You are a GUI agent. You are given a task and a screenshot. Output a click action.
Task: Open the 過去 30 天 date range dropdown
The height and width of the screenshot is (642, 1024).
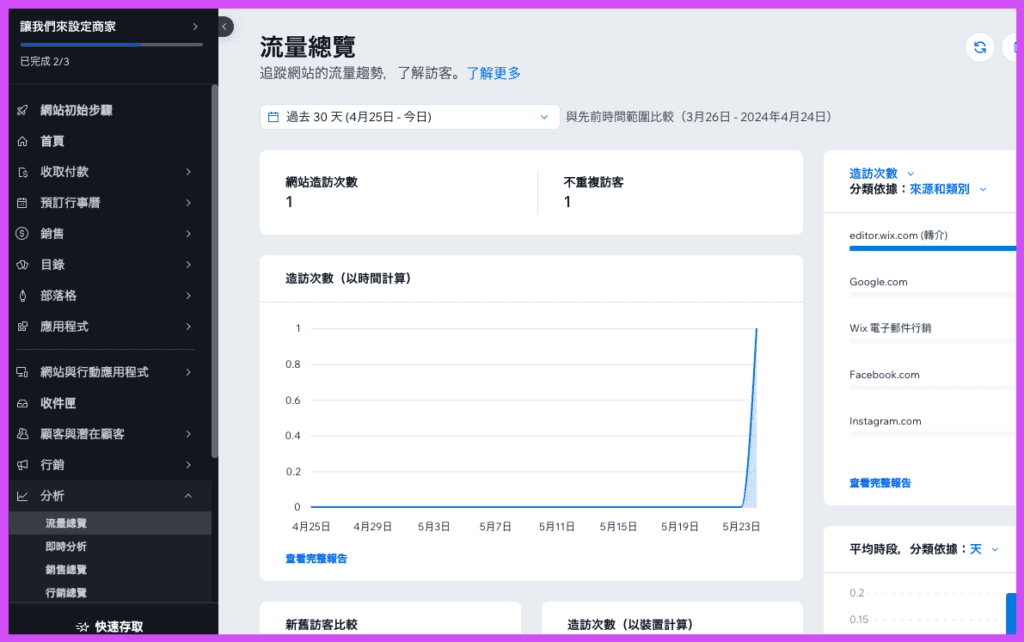click(409, 117)
